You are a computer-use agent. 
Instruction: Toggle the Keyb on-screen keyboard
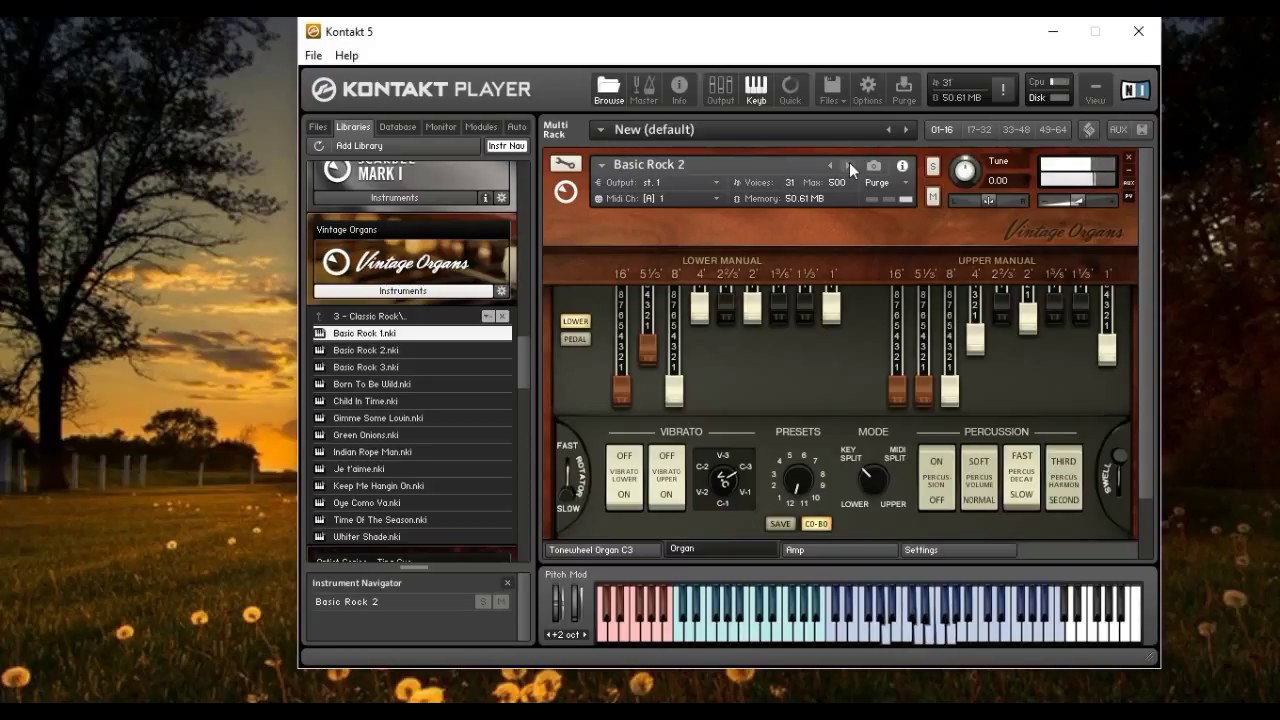point(756,89)
